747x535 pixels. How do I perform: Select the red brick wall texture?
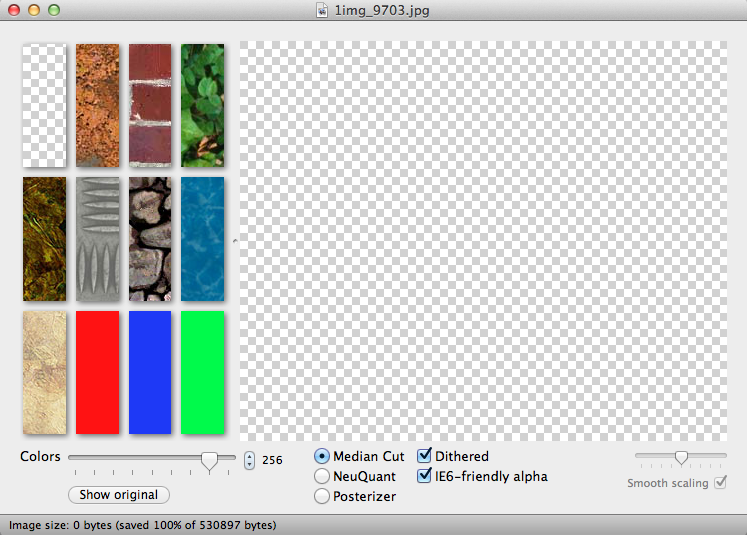150,105
